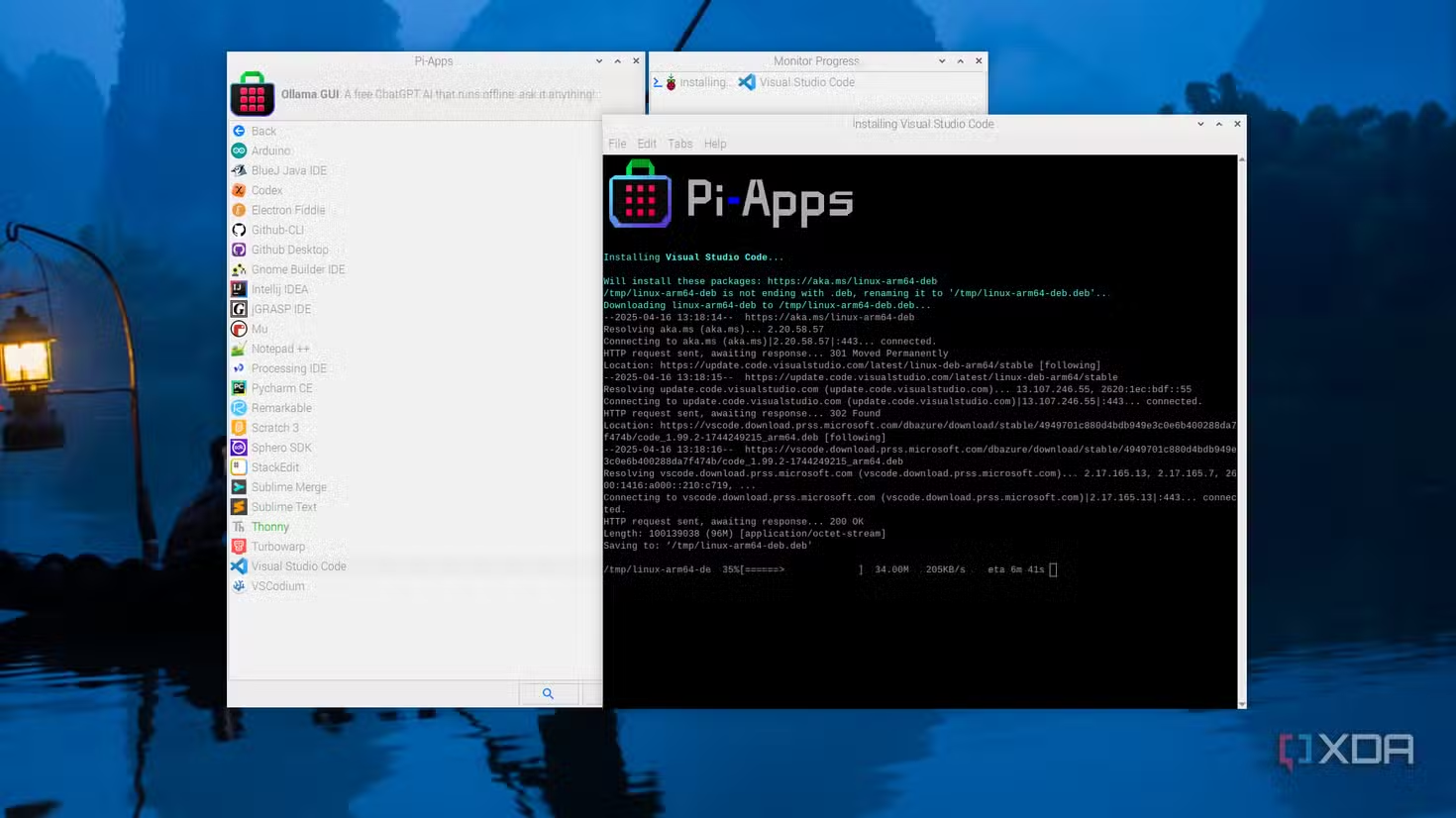
Task: Select the Electron Fiddle label
Action: click(288, 210)
